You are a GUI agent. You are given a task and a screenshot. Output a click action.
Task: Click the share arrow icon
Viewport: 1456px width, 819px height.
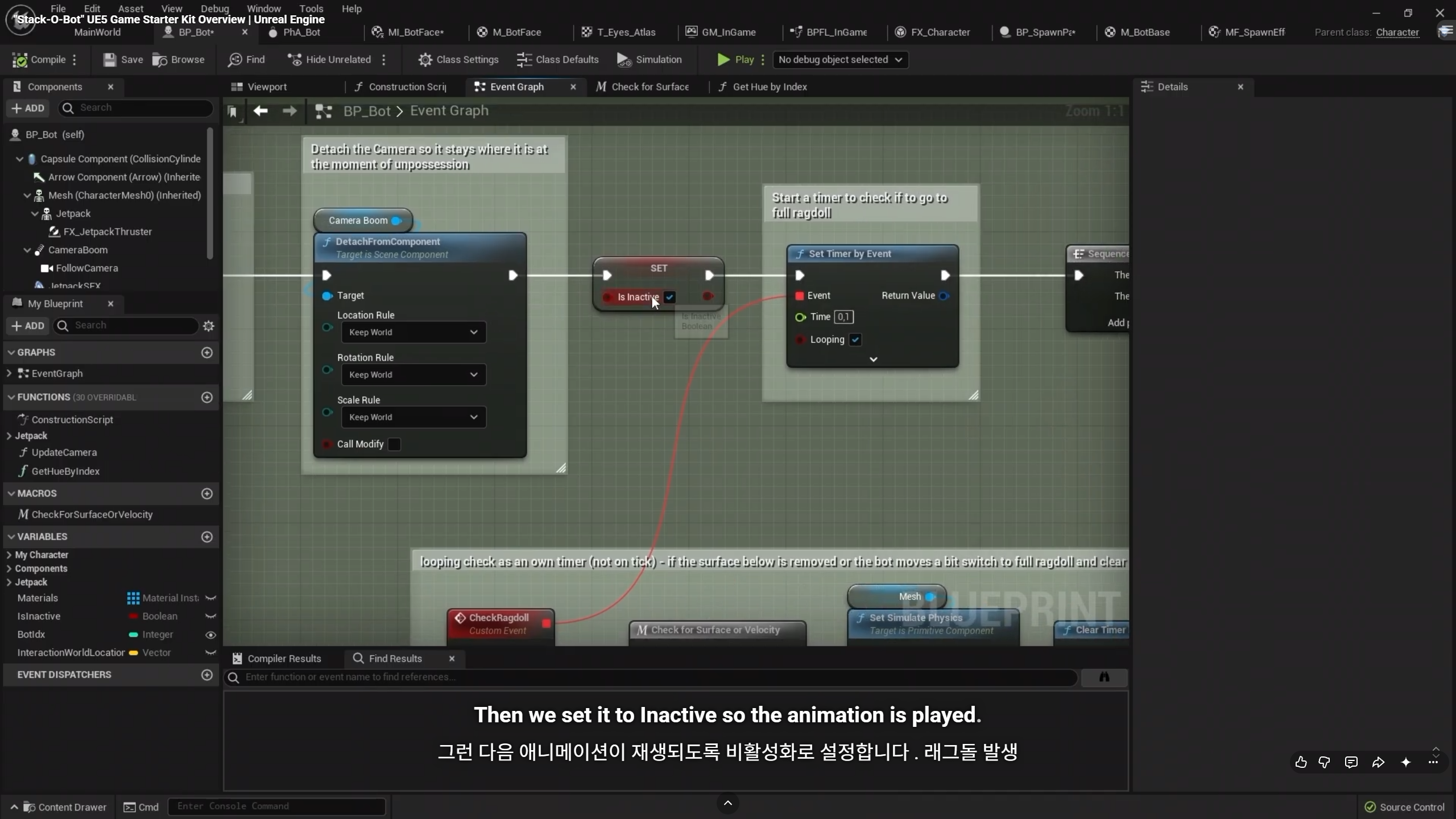tap(1378, 762)
